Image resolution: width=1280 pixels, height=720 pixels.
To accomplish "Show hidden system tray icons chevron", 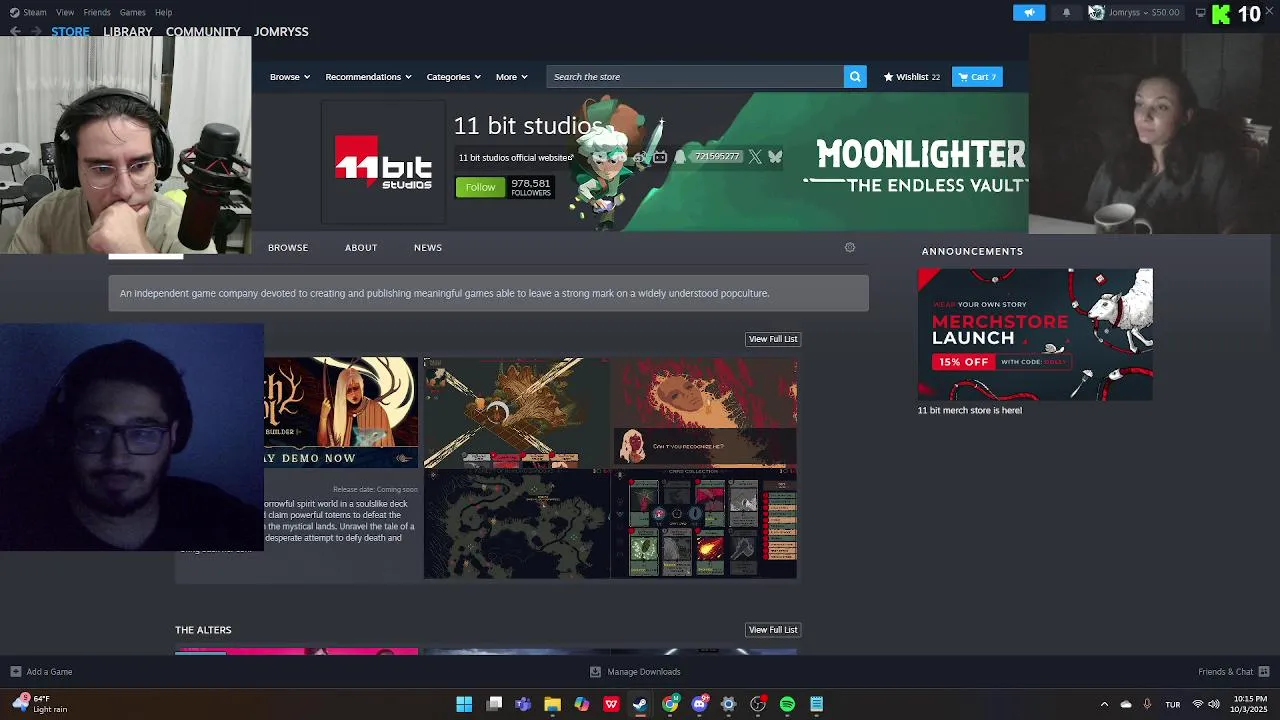I will point(1104,704).
